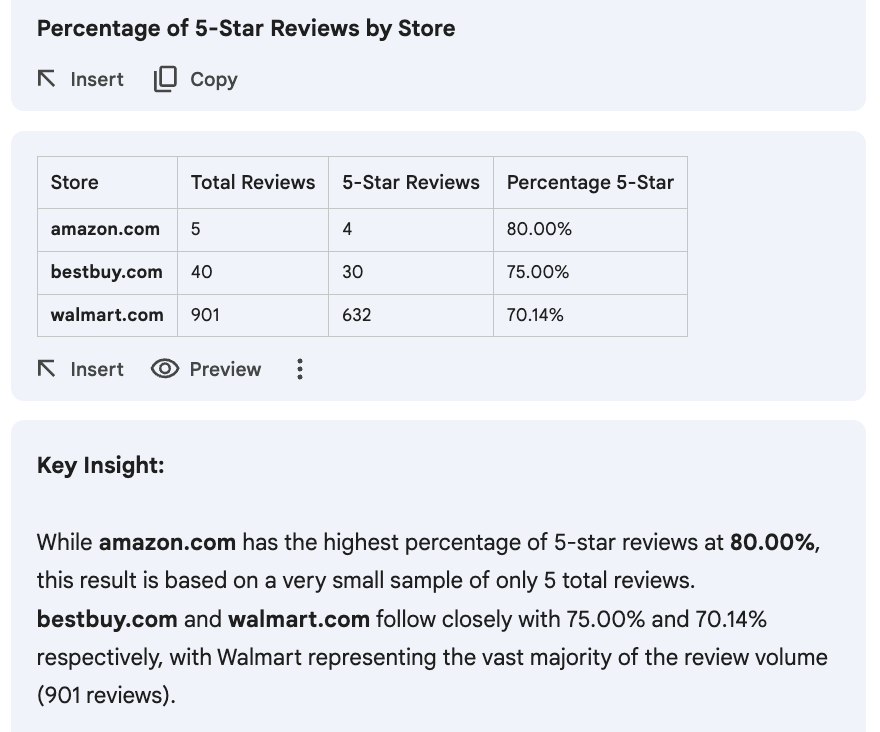Click the Insert arrow icon below the table
880x732 pixels.
tap(47, 369)
